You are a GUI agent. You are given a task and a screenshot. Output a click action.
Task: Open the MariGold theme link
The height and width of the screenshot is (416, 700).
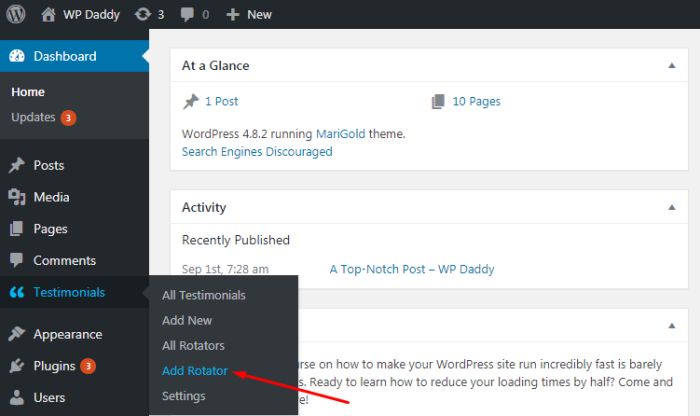tap(341, 134)
